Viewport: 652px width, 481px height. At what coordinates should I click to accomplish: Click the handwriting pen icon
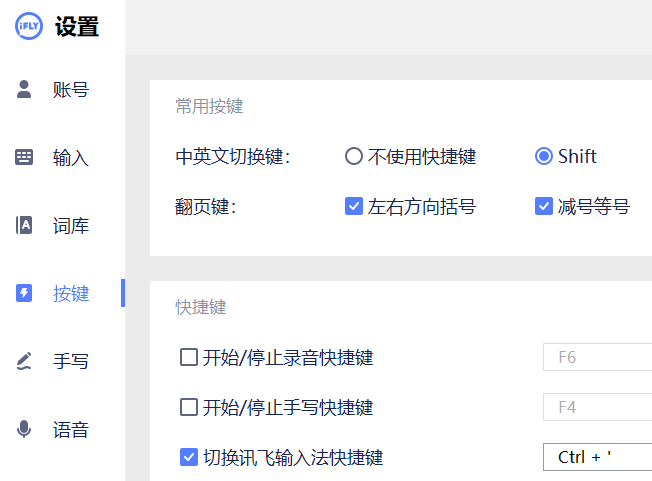click(25, 361)
